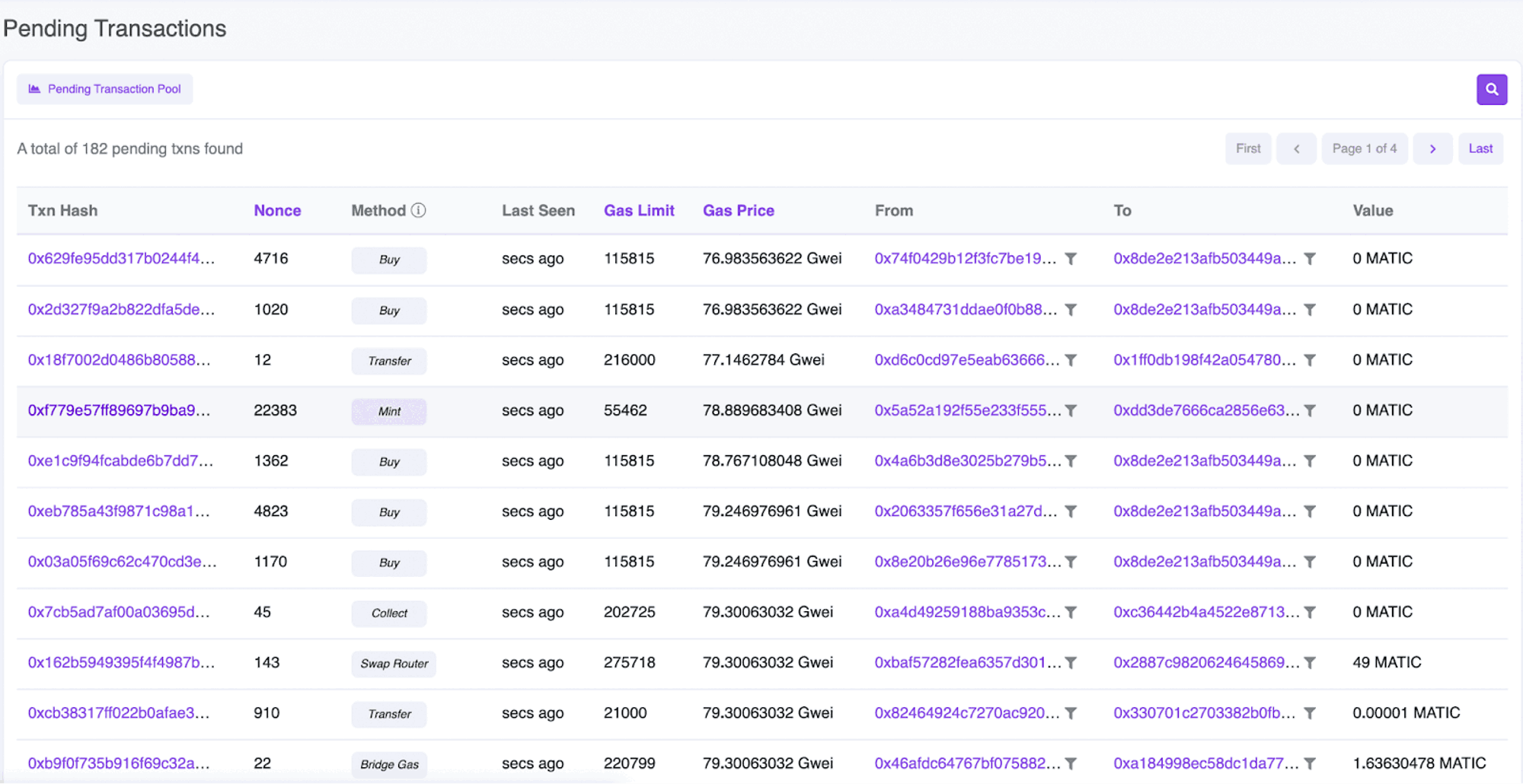Screen dimensions: 1523x784
Task: Filter by To address 0x330701c2703382b0fb
Action: [1310, 713]
